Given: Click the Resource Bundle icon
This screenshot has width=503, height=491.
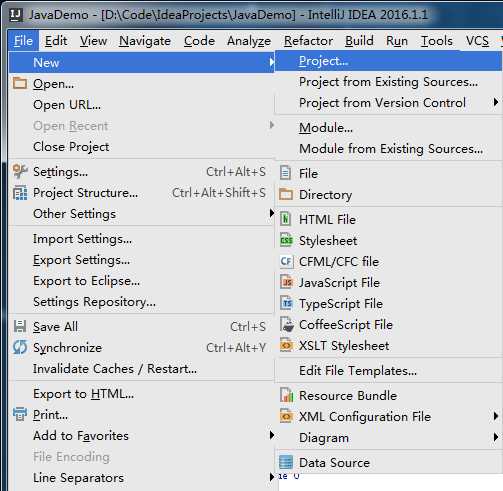Looking at the screenshot, I should (286, 395).
